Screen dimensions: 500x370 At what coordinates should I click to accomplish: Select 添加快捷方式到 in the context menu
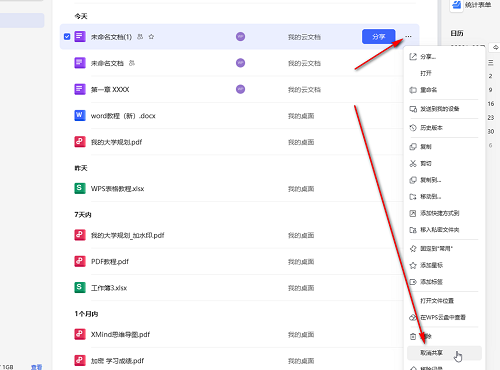click(444, 213)
